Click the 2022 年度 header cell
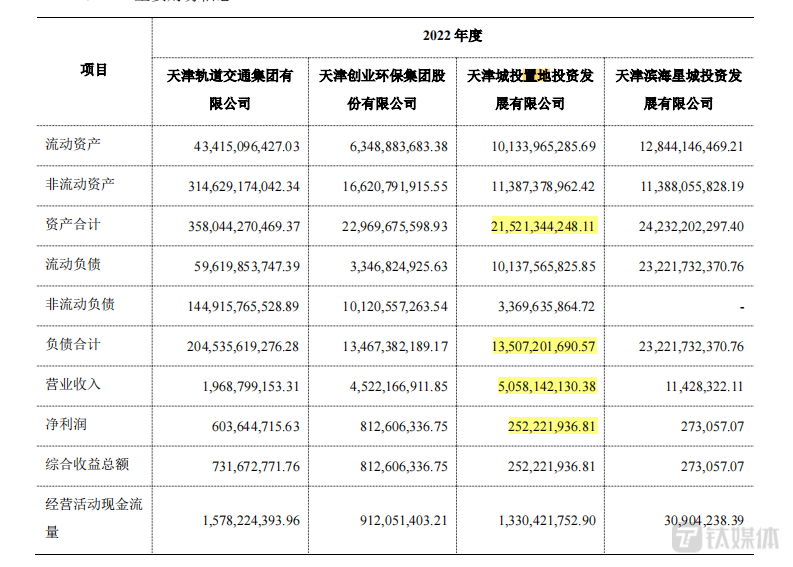The image size is (793, 567). pos(453,36)
